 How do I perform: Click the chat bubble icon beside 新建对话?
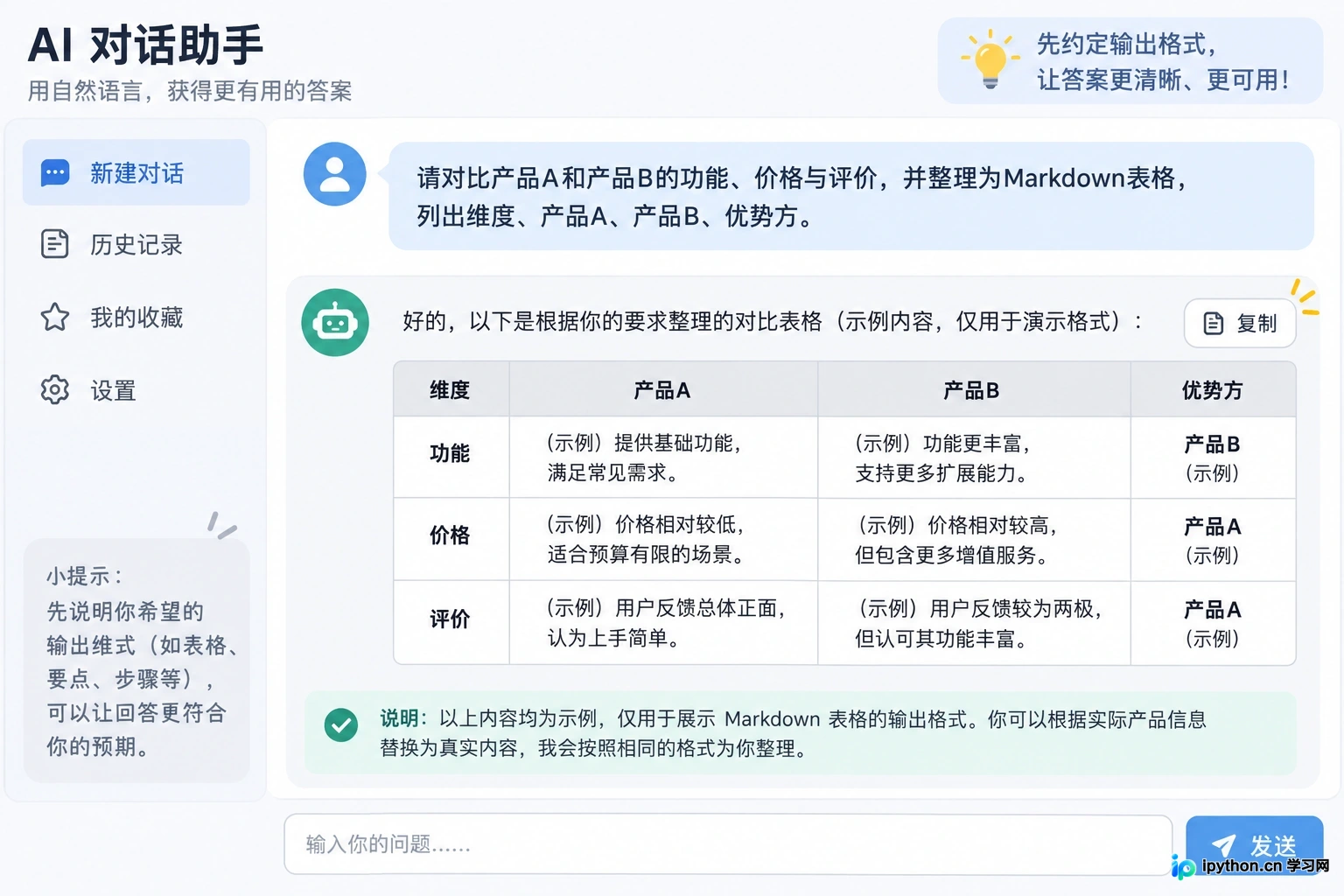click(x=55, y=173)
